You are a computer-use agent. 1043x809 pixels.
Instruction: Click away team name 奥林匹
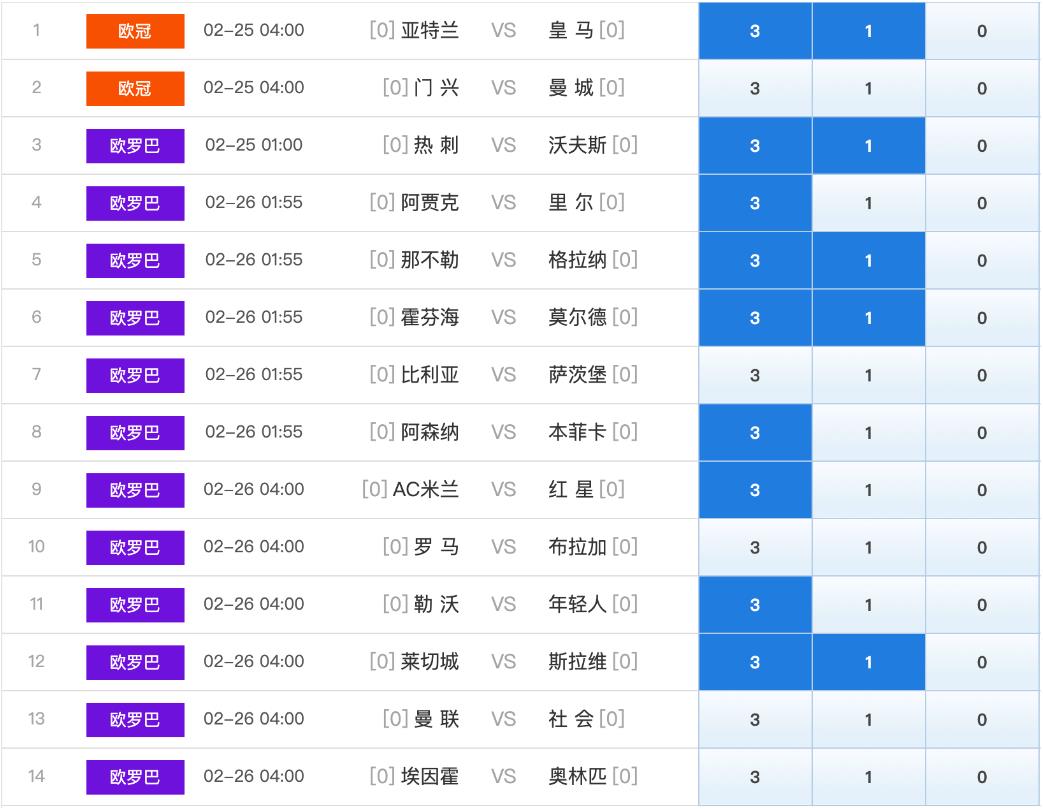coord(577,776)
